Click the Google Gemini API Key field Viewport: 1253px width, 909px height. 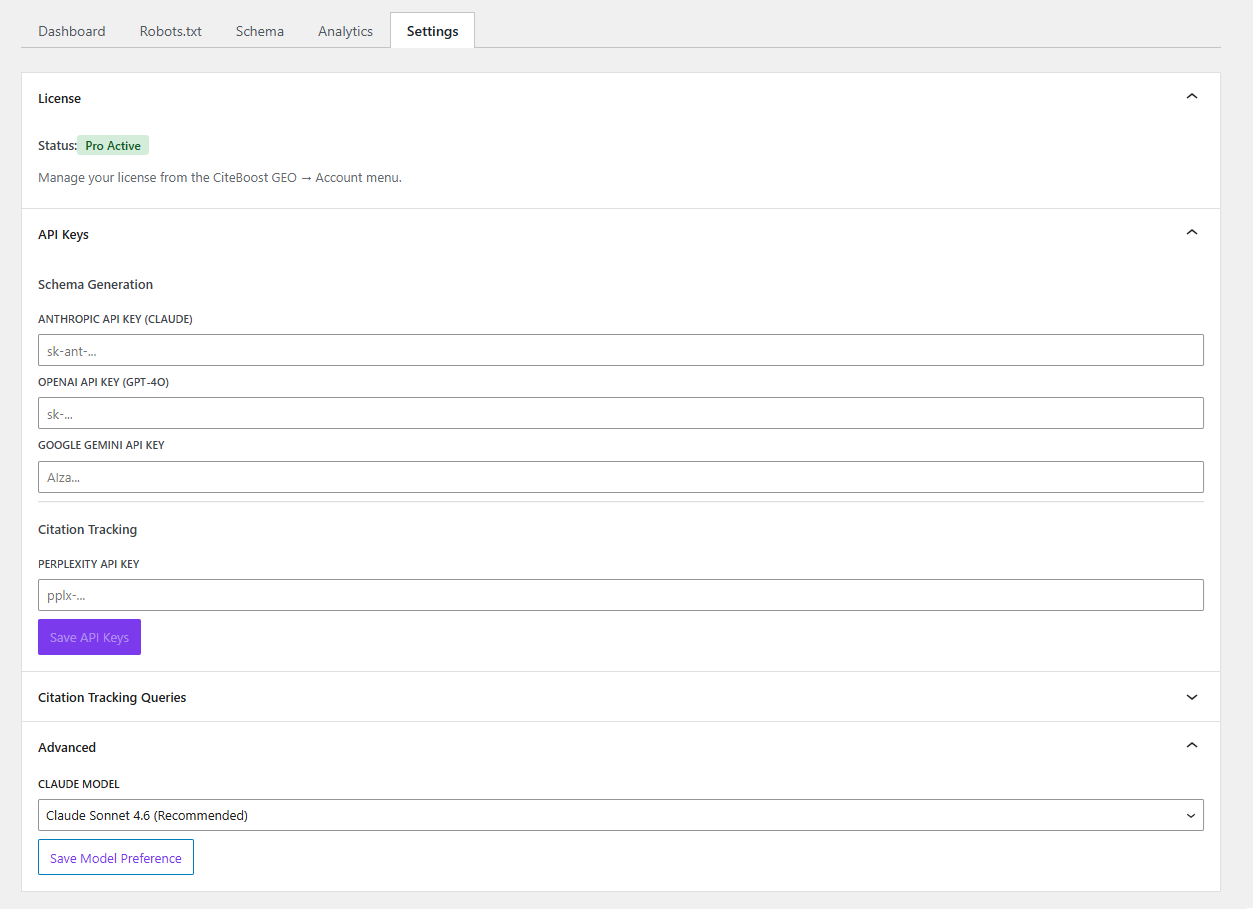tap(620, 477)
